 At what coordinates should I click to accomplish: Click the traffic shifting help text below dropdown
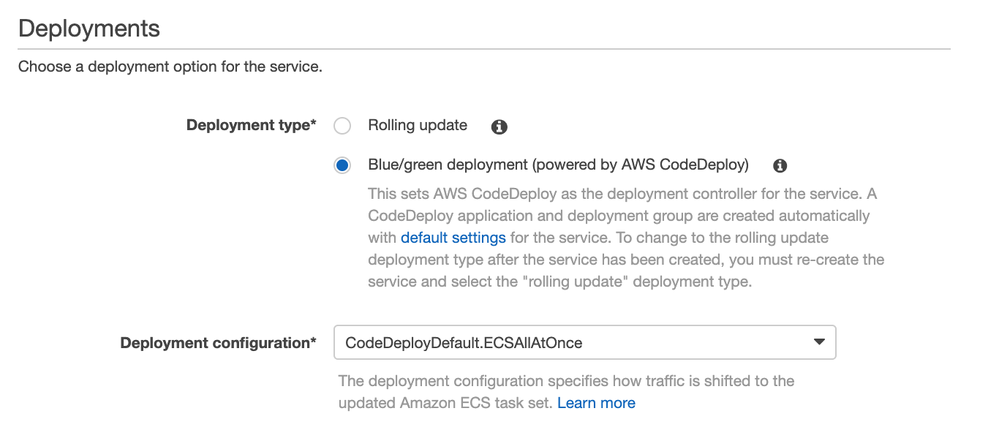point(566,392)
